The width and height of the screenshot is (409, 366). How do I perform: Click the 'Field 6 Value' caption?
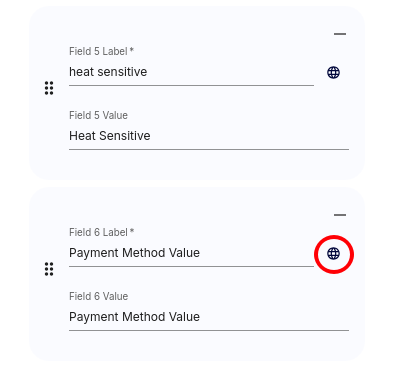tap(98, 296)
